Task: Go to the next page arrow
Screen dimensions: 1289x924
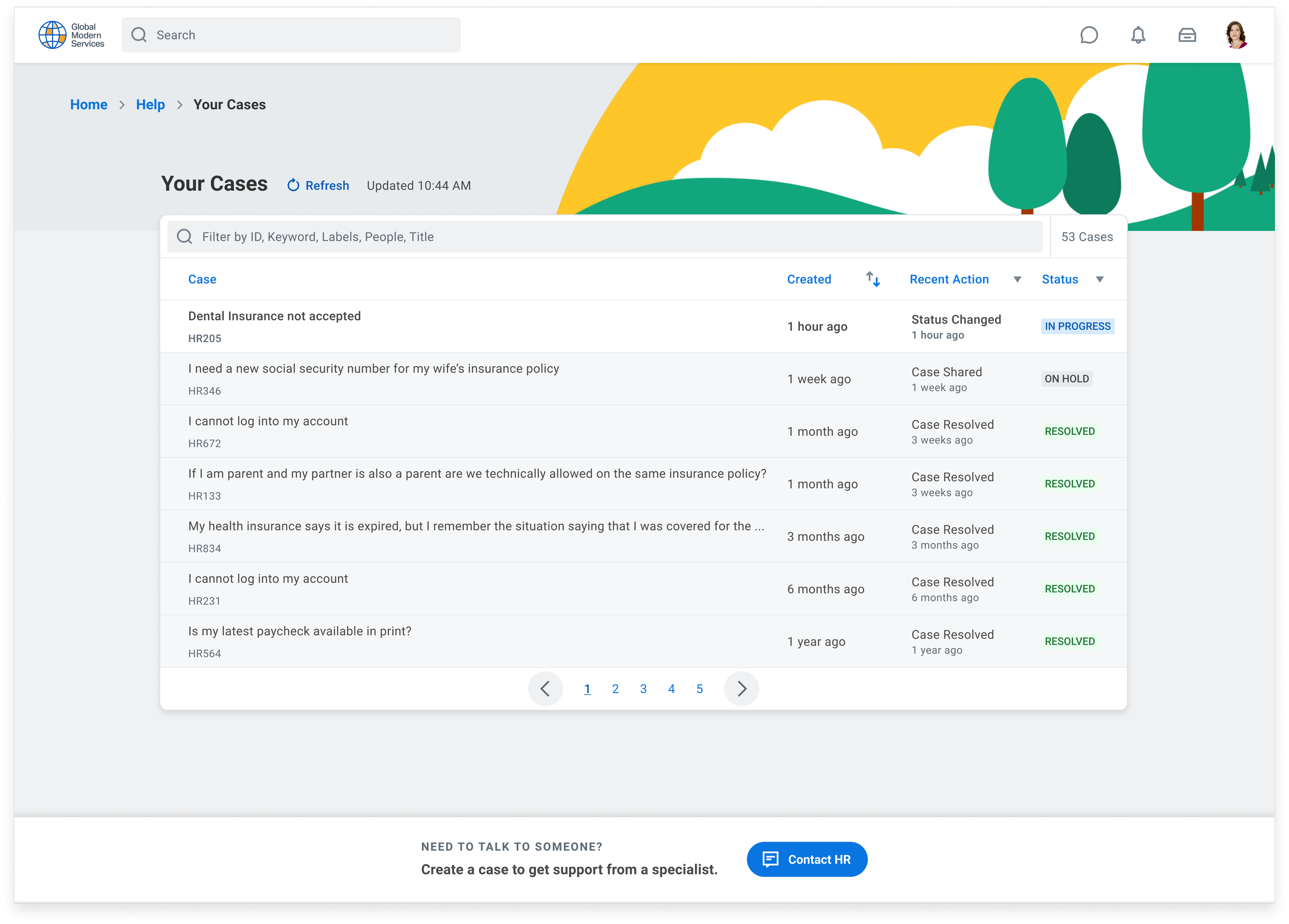Action: click(741, 688)
